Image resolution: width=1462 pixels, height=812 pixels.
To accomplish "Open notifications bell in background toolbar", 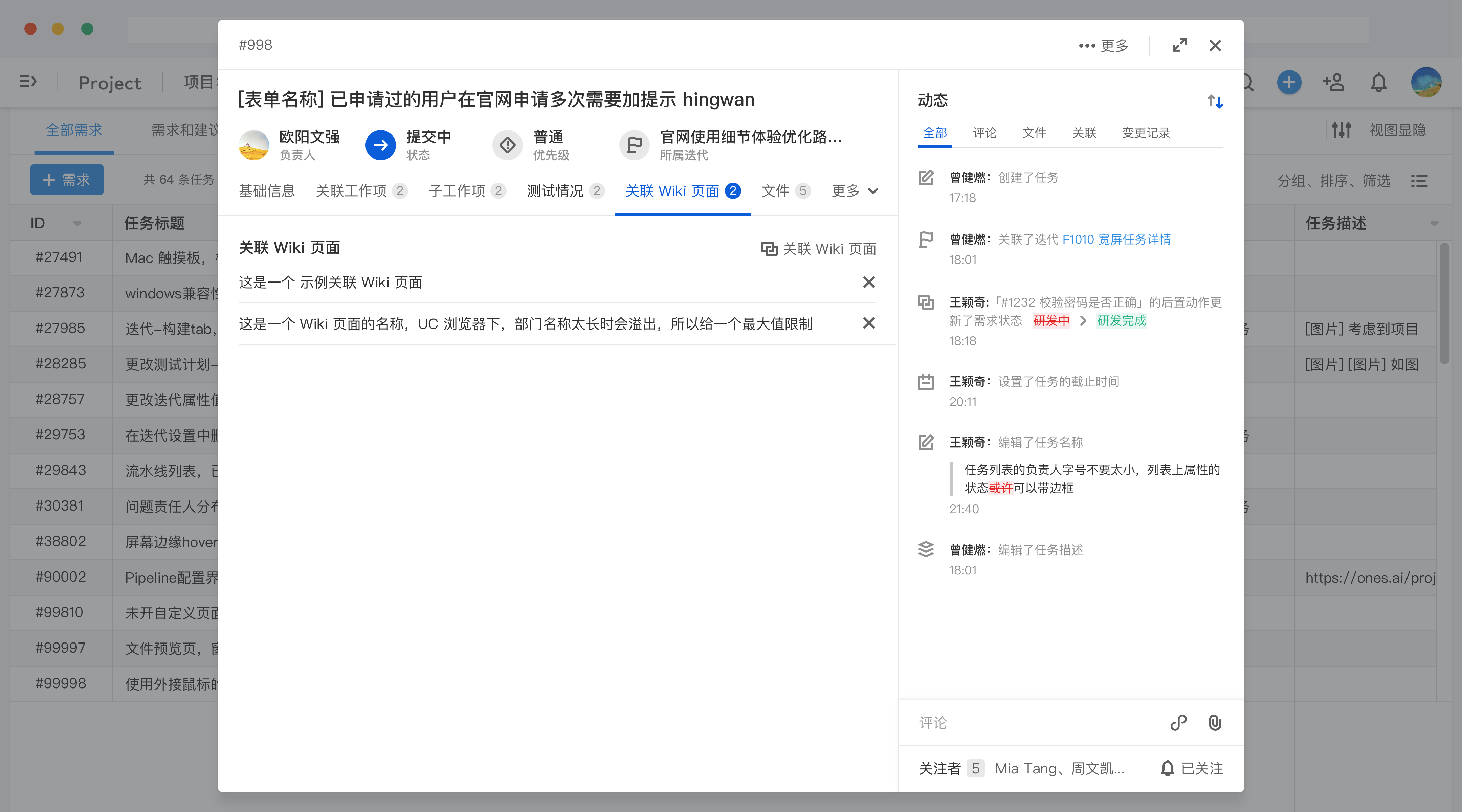I will pos(1378,83).
